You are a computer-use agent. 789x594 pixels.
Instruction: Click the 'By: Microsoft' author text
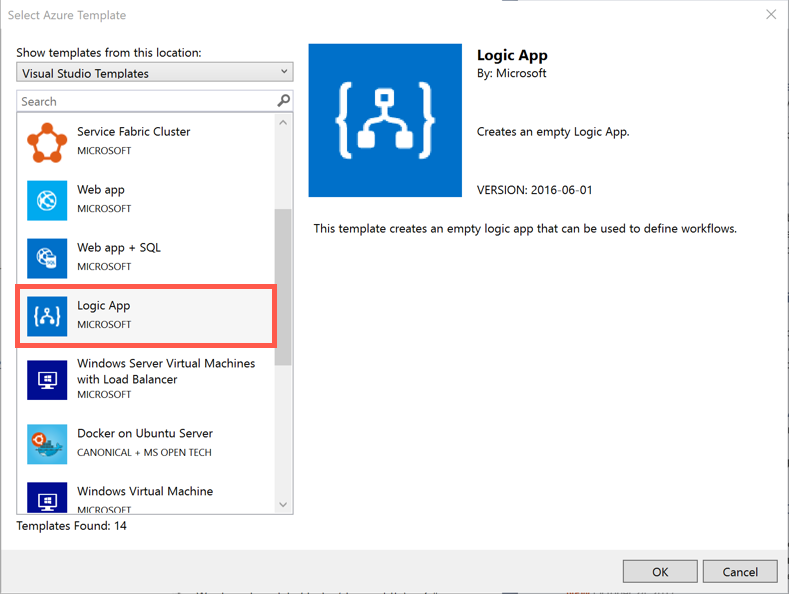pyautogui.click(x=511, y=73)
